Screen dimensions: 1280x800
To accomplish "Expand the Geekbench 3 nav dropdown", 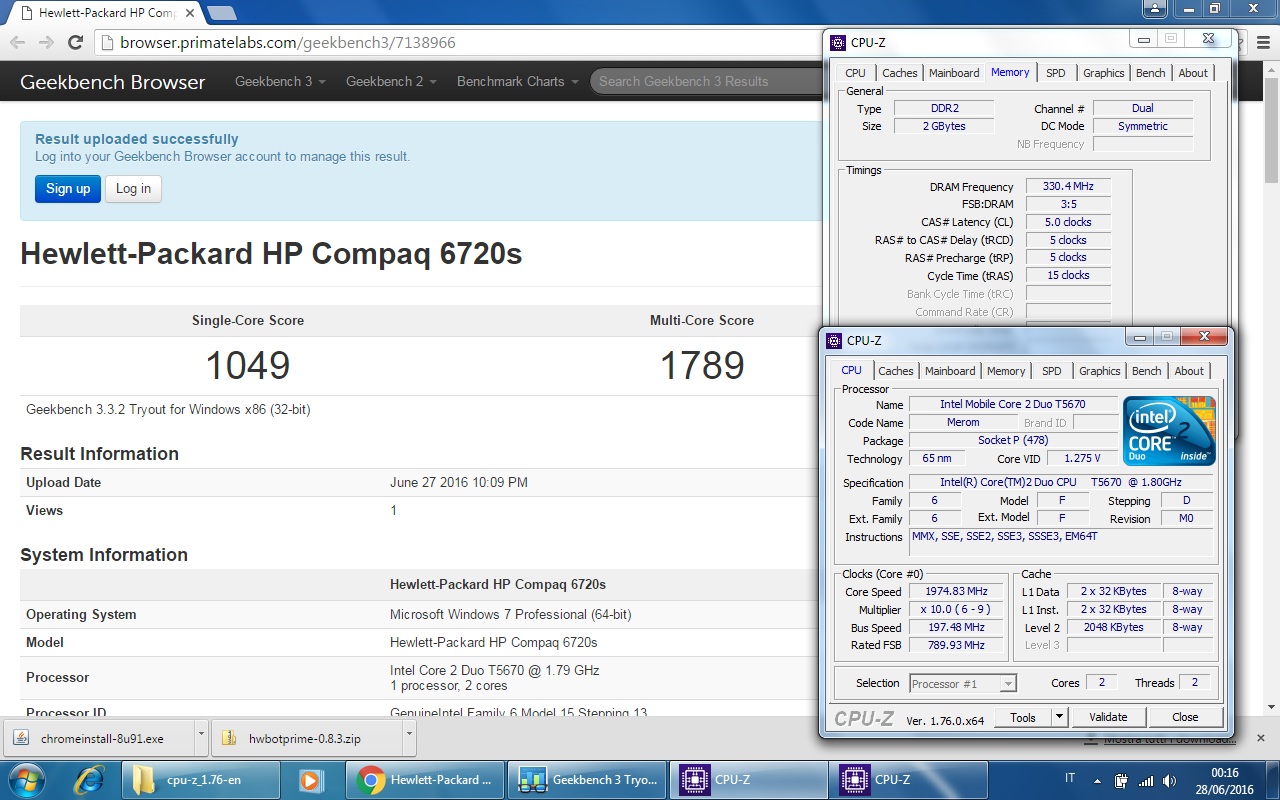I will pyautogui.click(x=280, y=81).
